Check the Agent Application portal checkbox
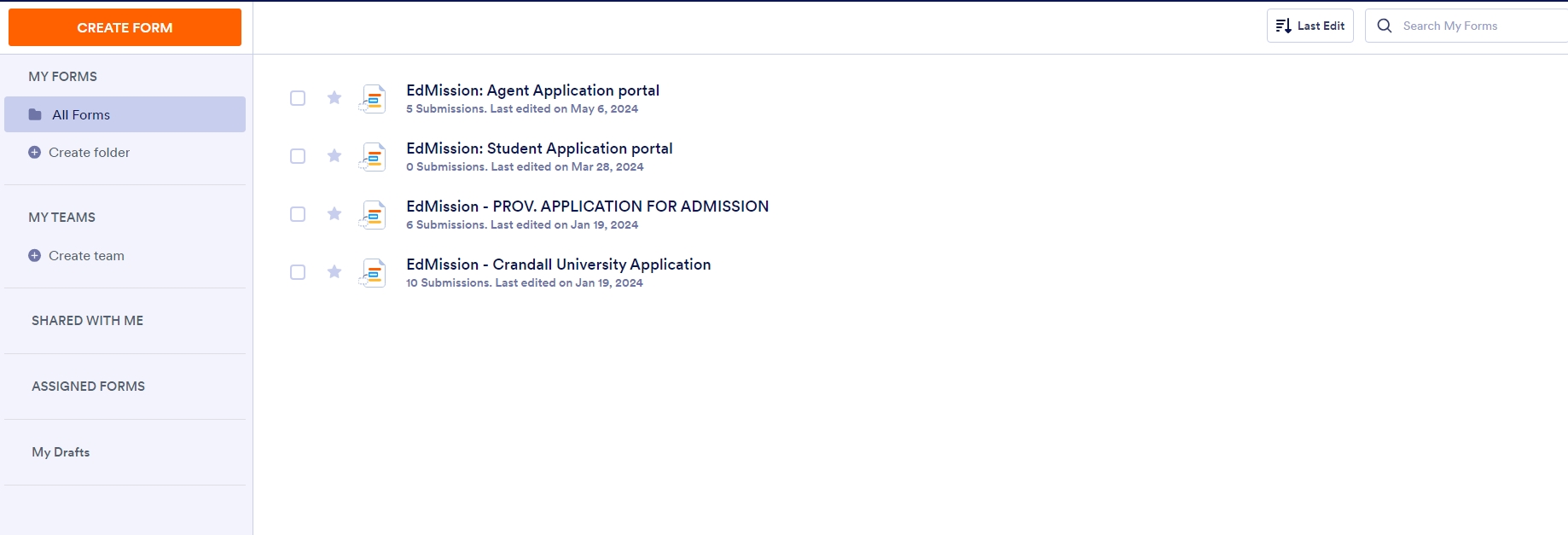Image resolution: width=1568 pixels, height=535 pixels. click(298, 98)
